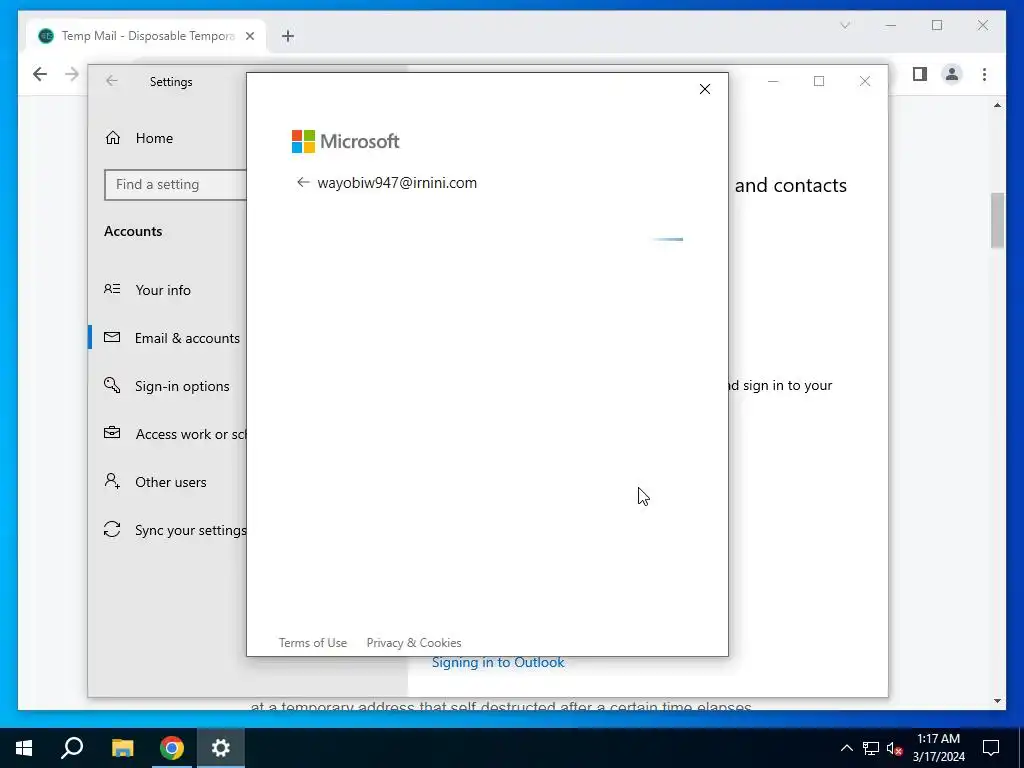Go forward in Chrome browser
This screenshot has height=768, width=1024.
click(x=72, y=74)
